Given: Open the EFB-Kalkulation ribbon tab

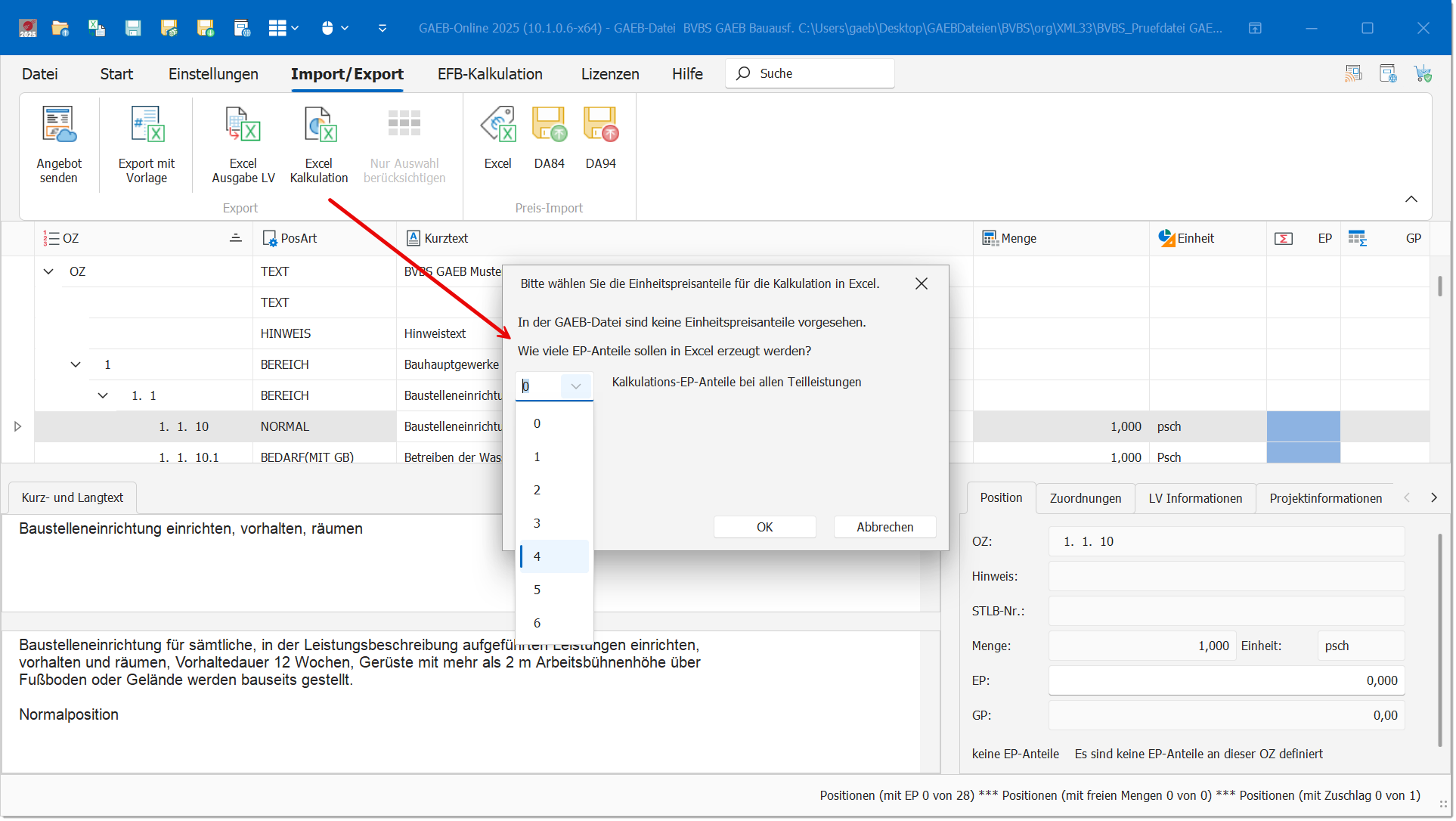Looking at the screenshot, I should (x=490, y=74).
